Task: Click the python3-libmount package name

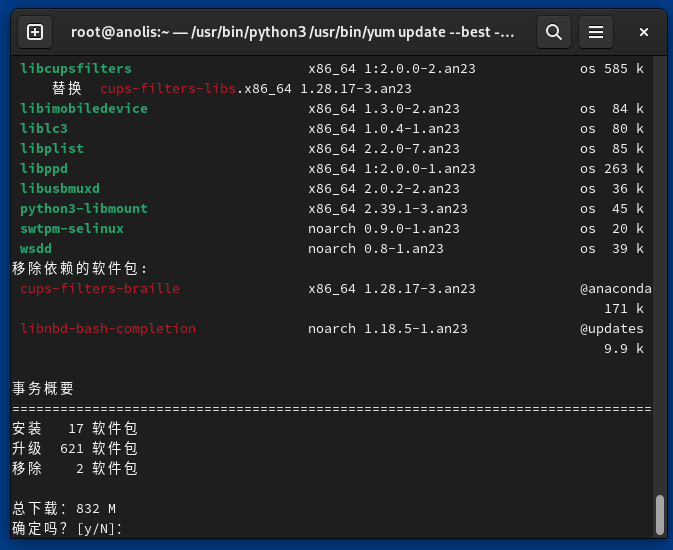Action: click(x=83, y=209)
